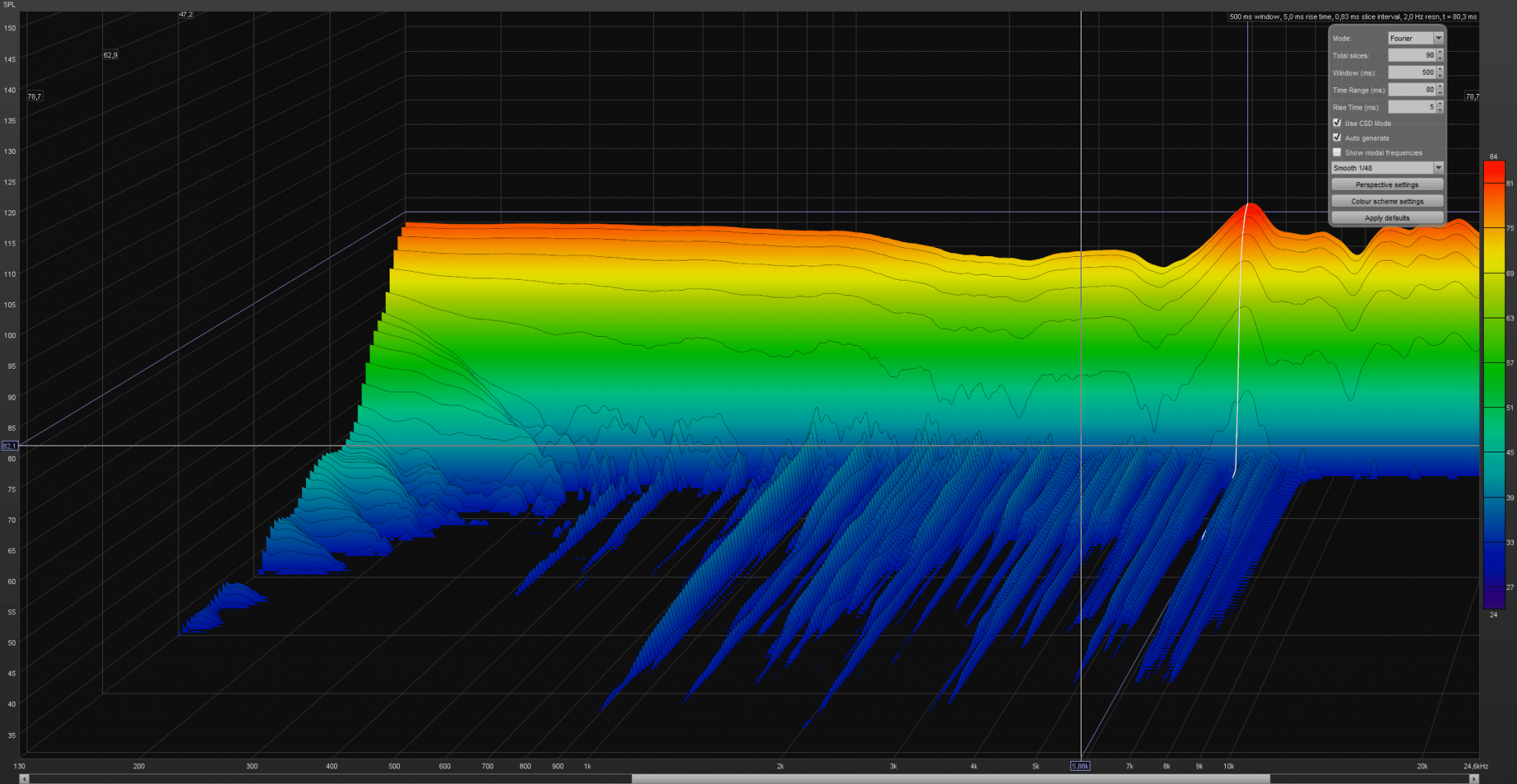Open the Smooth 1/48 smoothing dropdown
This screenshot has height=784, width=1517.
tap(1387, 168)
